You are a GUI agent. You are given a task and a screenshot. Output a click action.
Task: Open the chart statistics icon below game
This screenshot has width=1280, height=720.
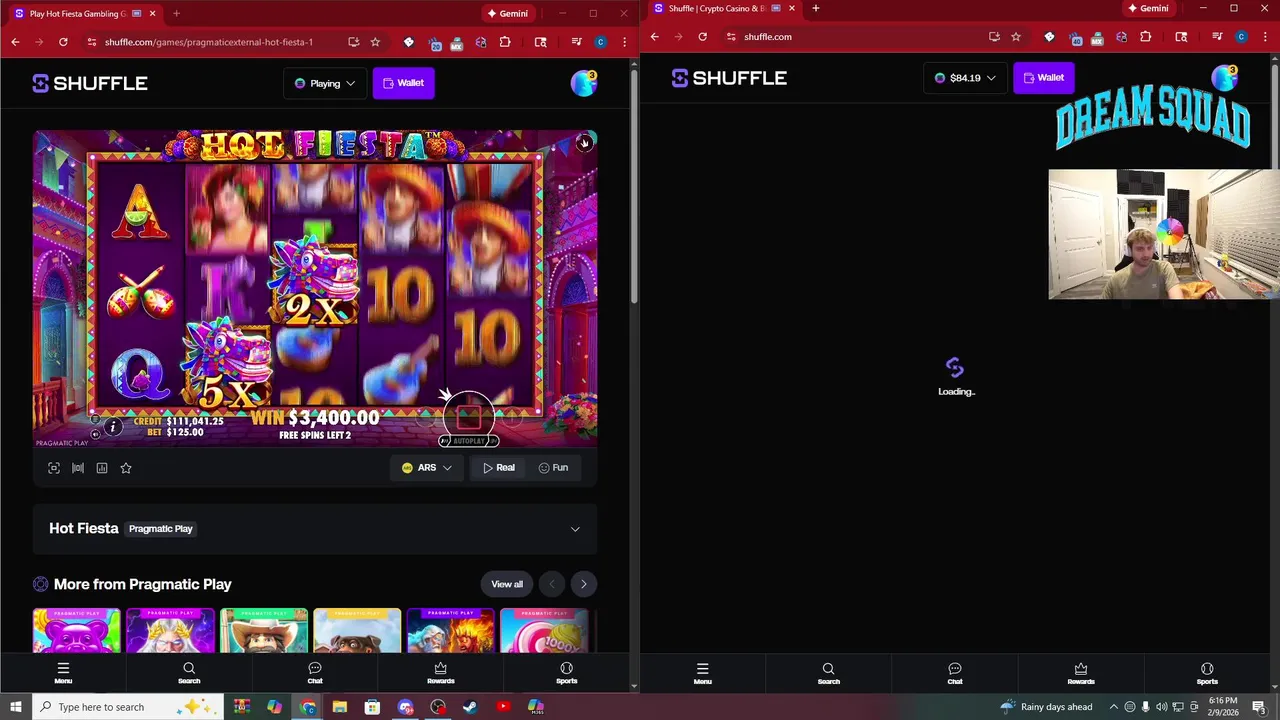pyautogui.click(x=102, y=468)
